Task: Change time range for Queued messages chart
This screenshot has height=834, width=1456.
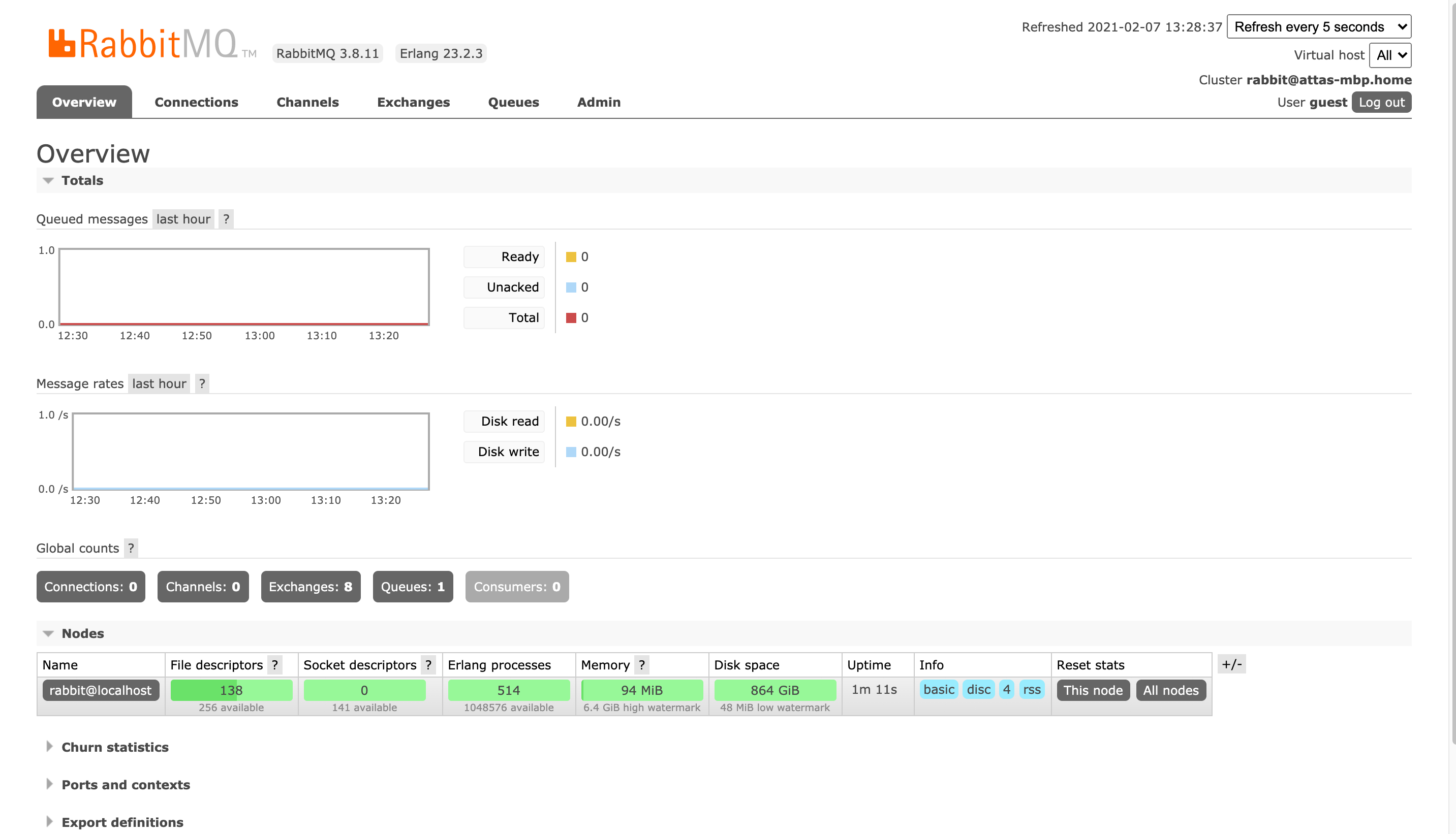Action: [183, 219]
